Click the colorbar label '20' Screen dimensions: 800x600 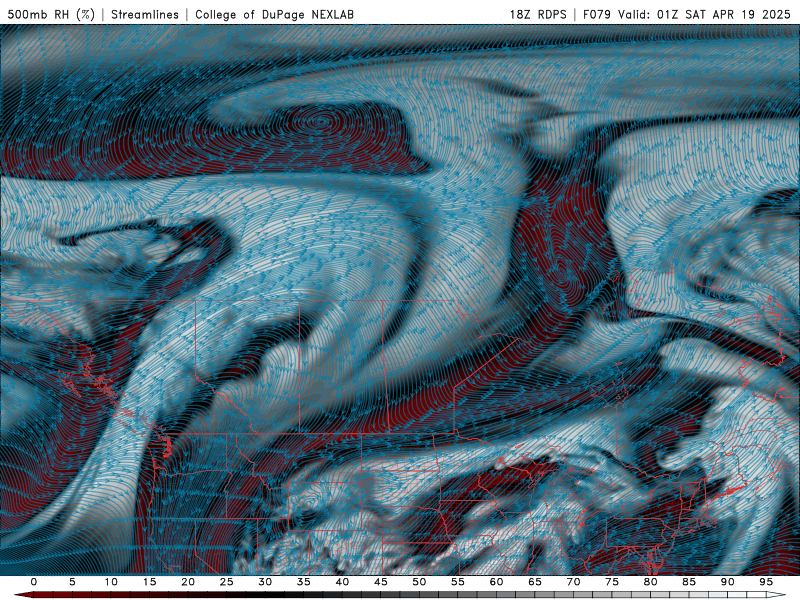click(x=188, y=582)
